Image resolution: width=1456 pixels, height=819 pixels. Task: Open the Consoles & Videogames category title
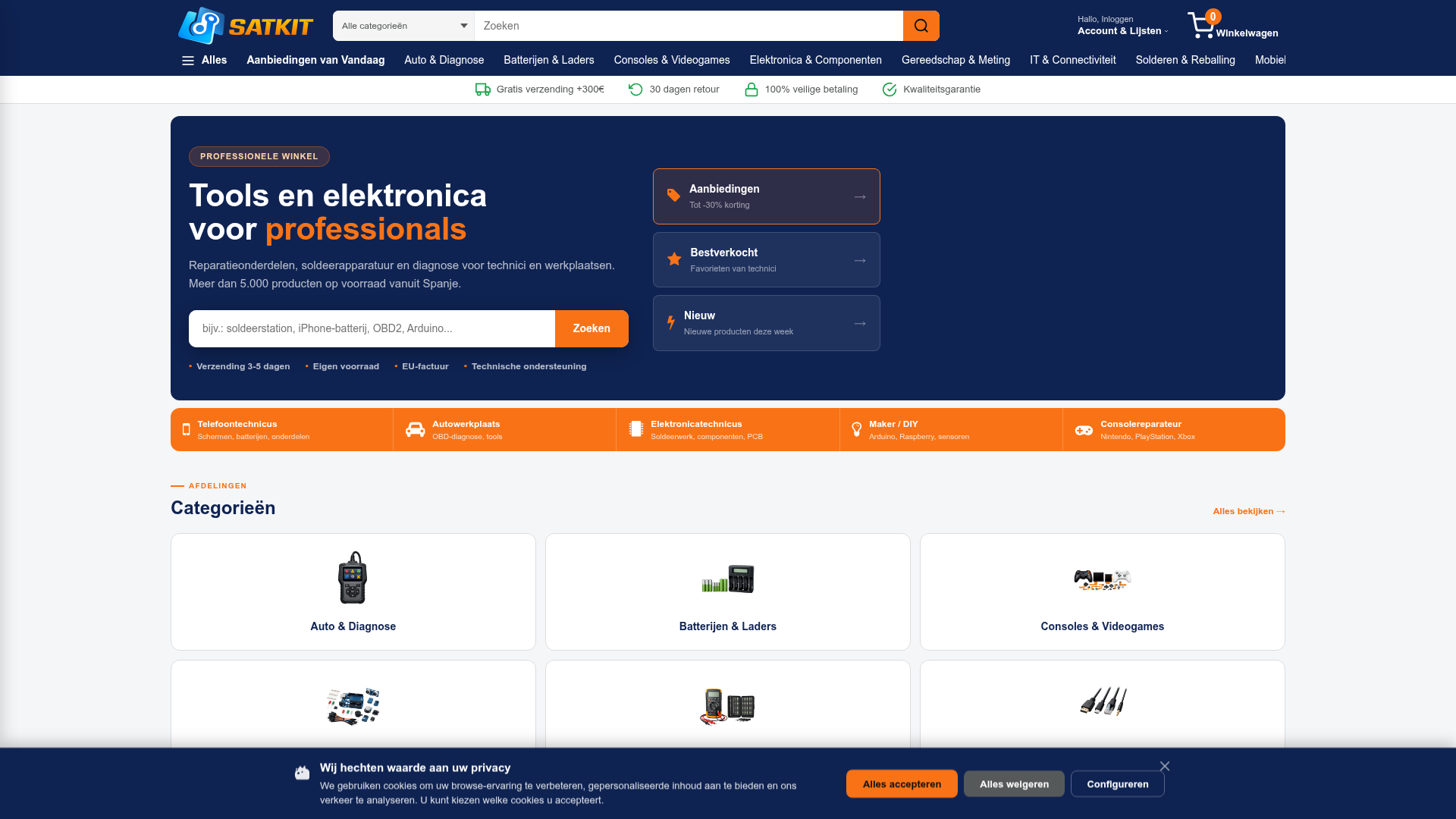pos(1103,626)
